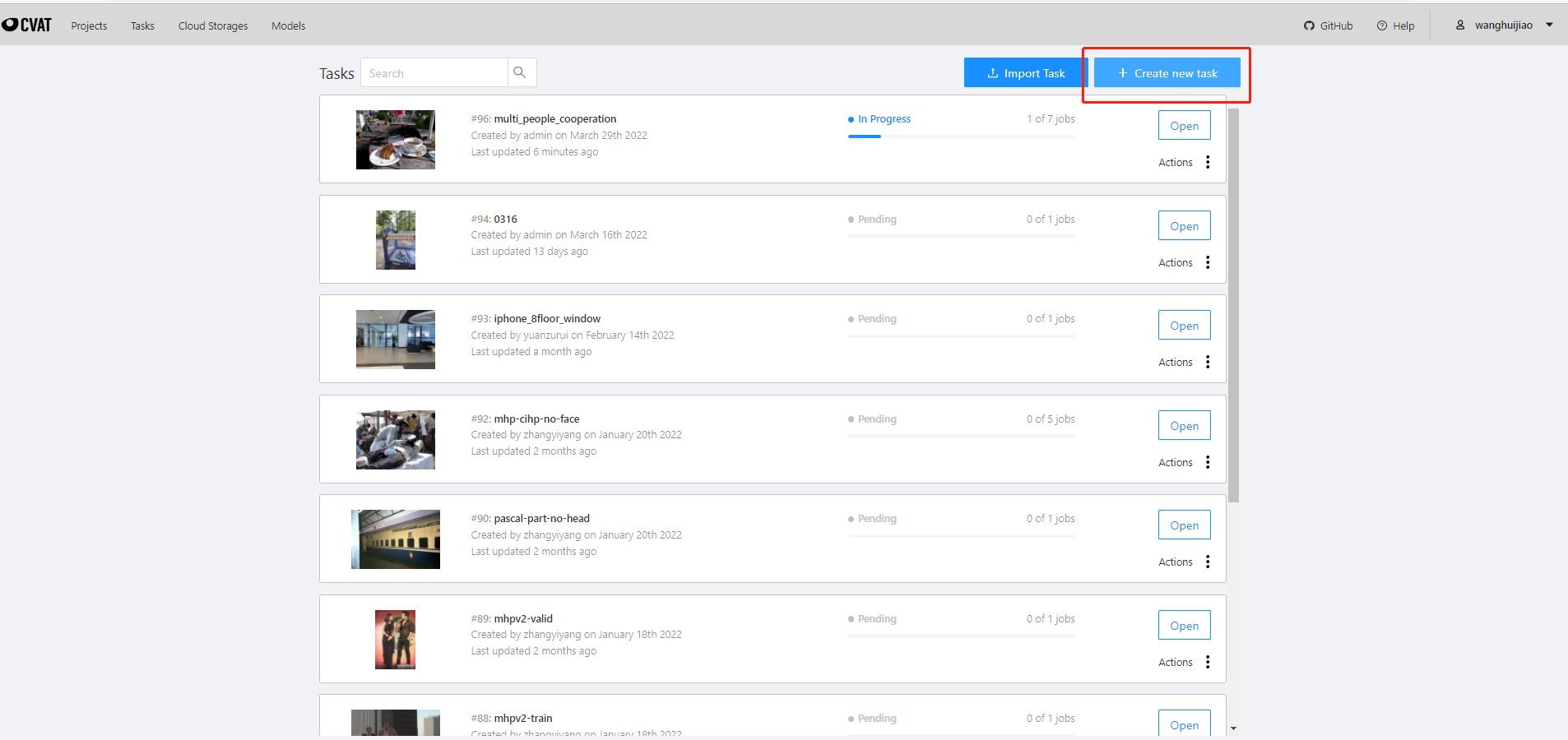Viewport: 1568px width, 740px height.
Task: Click Create new task button
Action: (x=1167, y=72)
